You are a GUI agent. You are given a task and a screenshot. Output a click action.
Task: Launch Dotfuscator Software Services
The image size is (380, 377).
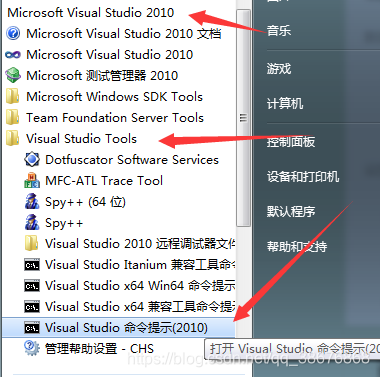pos(132,160)
